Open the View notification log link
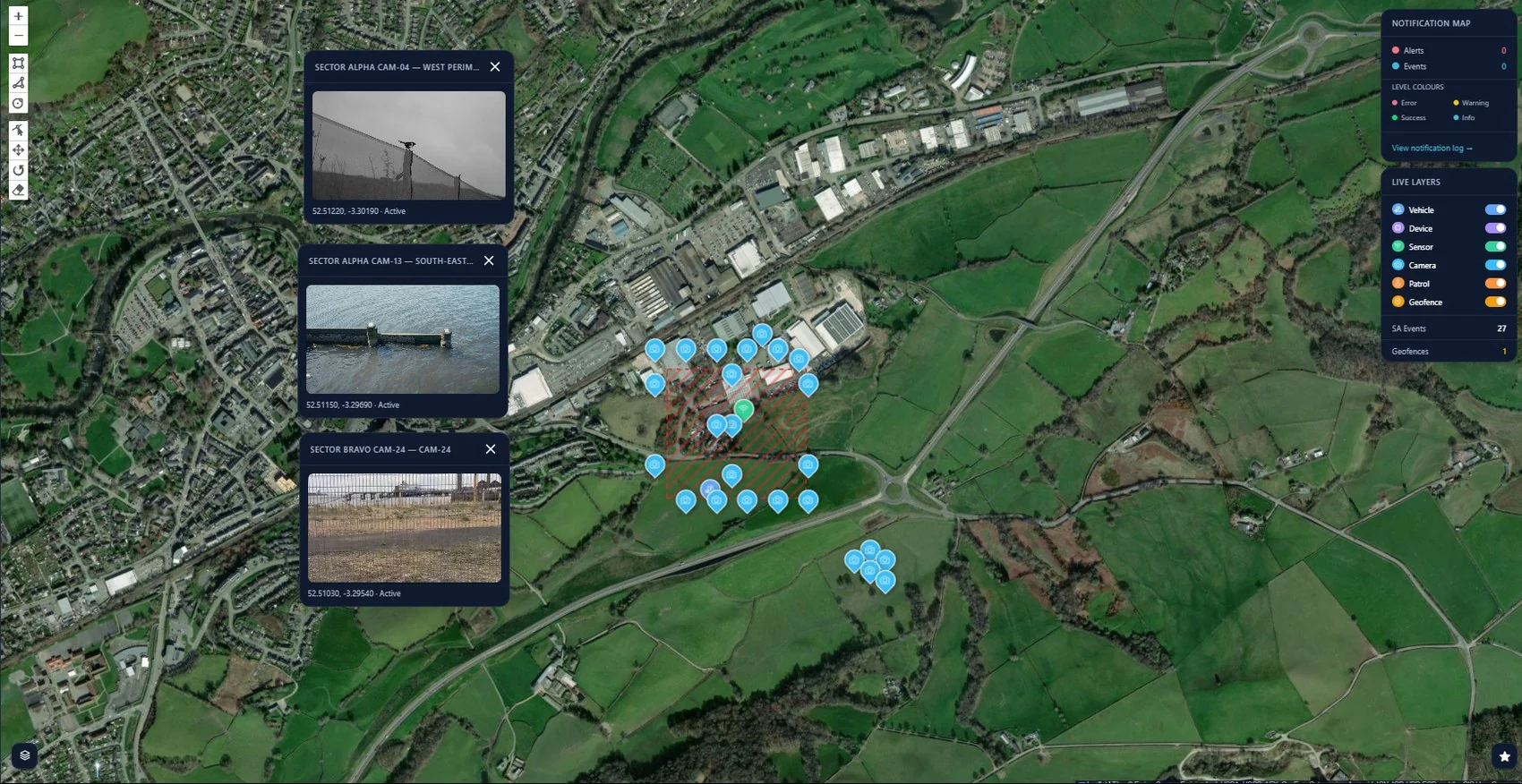 [1432, 149]
